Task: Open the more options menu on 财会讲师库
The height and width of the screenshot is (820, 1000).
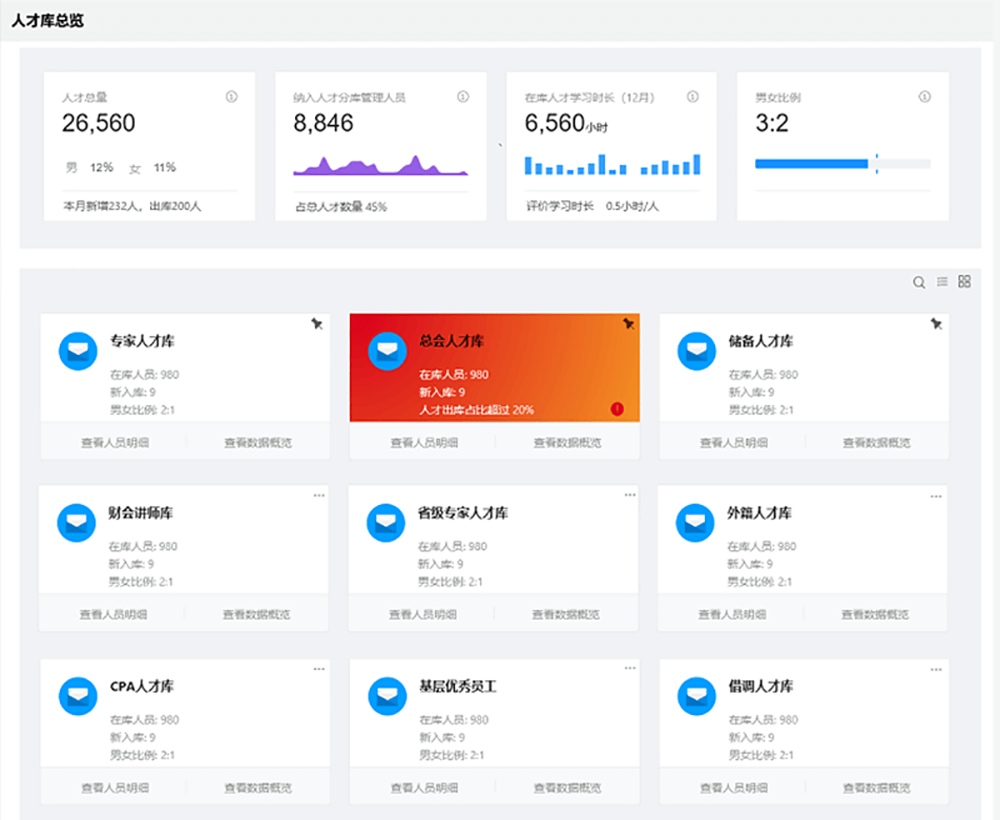Action: point(319,495)
